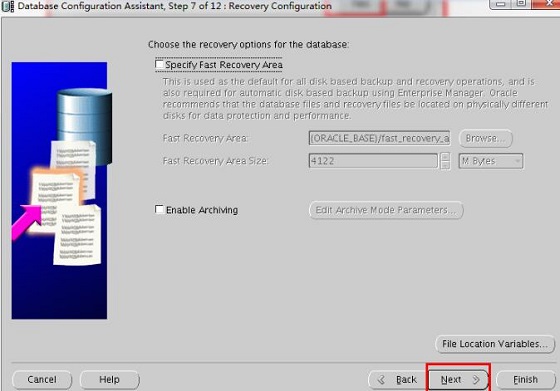The image size is (560, 391).
Task: Click the Database Configuration Assistant title icon
Action: coord(7,5)
